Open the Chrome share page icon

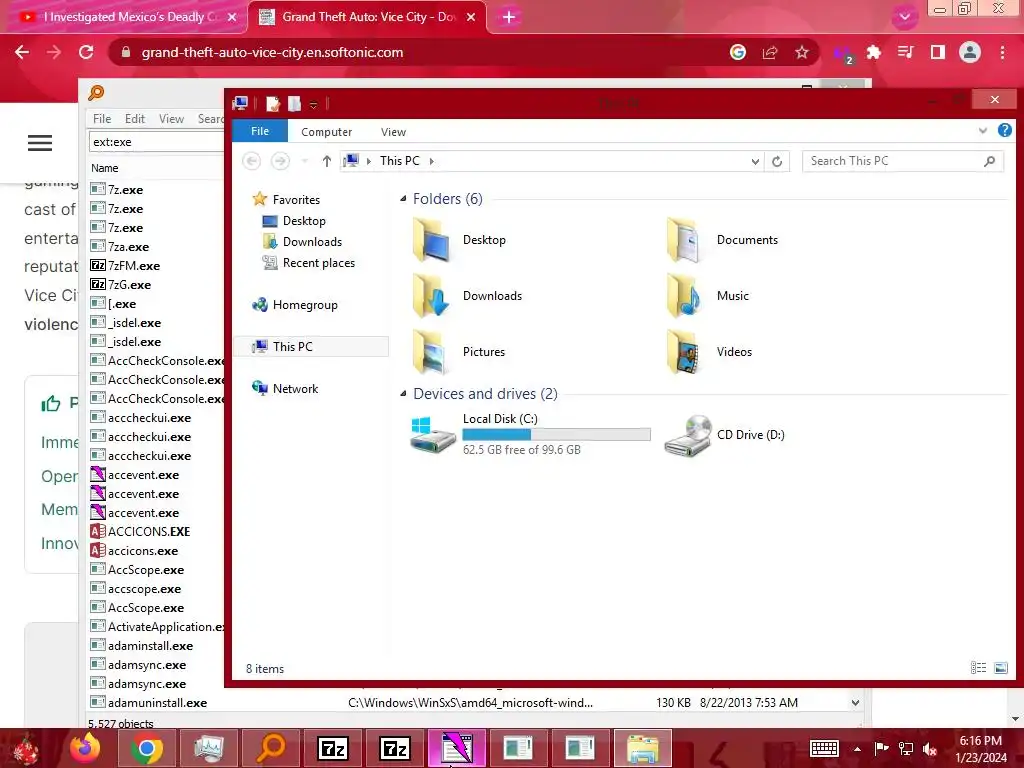pos(770,52)
